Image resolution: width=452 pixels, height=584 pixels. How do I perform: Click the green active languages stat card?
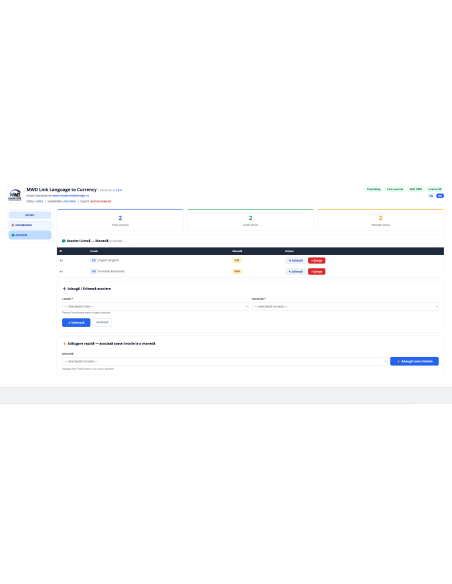point(250,220)
